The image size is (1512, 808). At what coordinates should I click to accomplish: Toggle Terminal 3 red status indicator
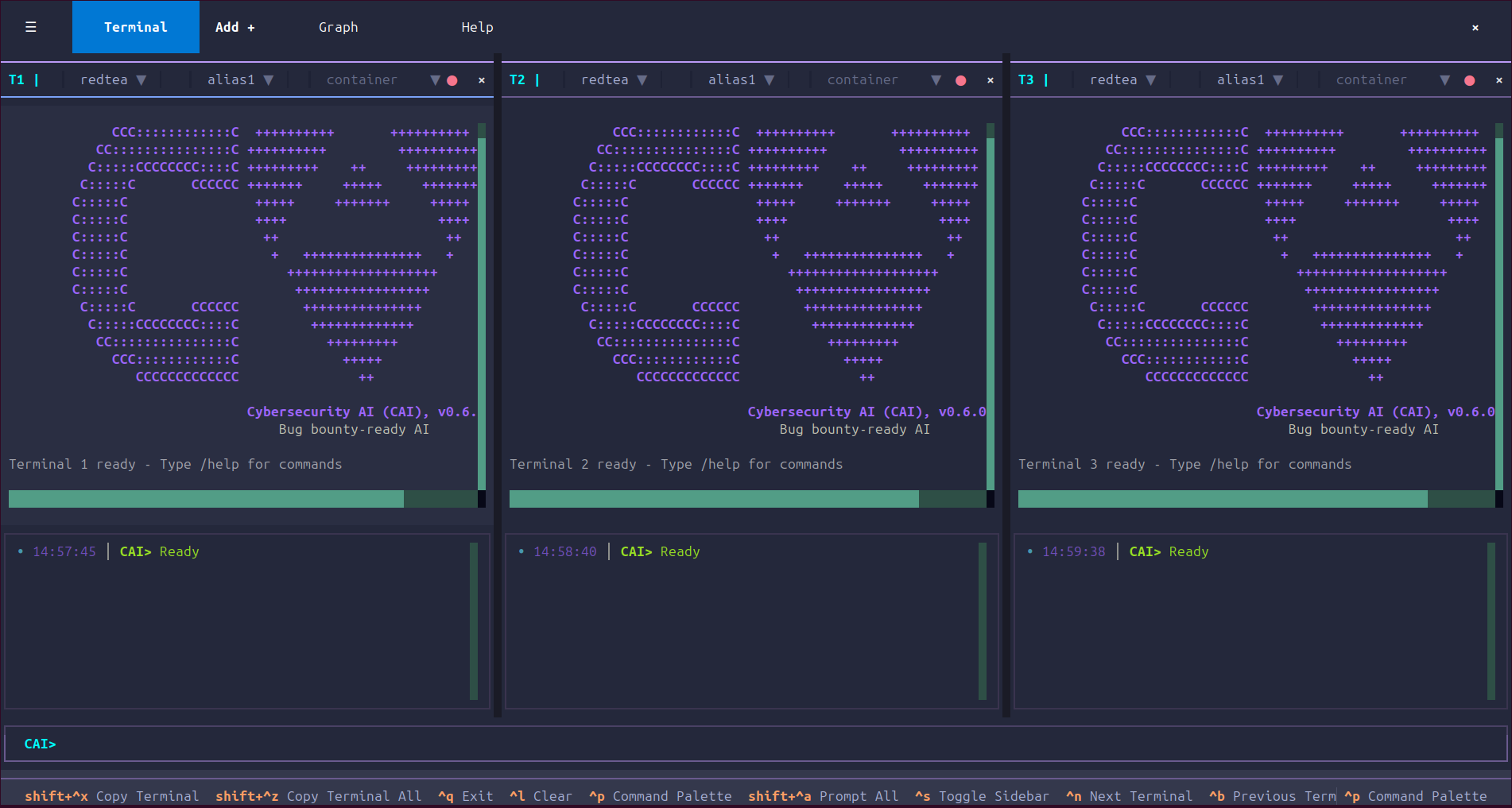pos(1471,79)
